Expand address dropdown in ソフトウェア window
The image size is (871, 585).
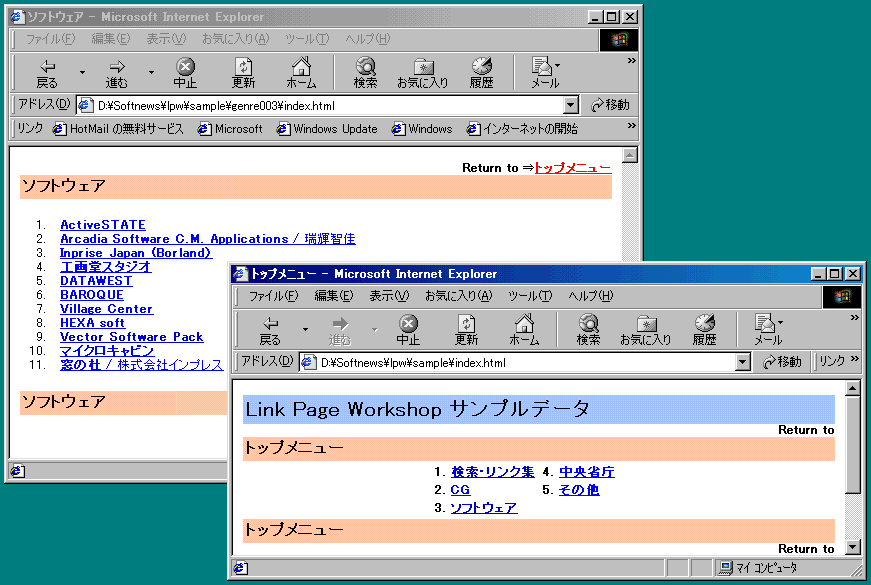[570, 105]
